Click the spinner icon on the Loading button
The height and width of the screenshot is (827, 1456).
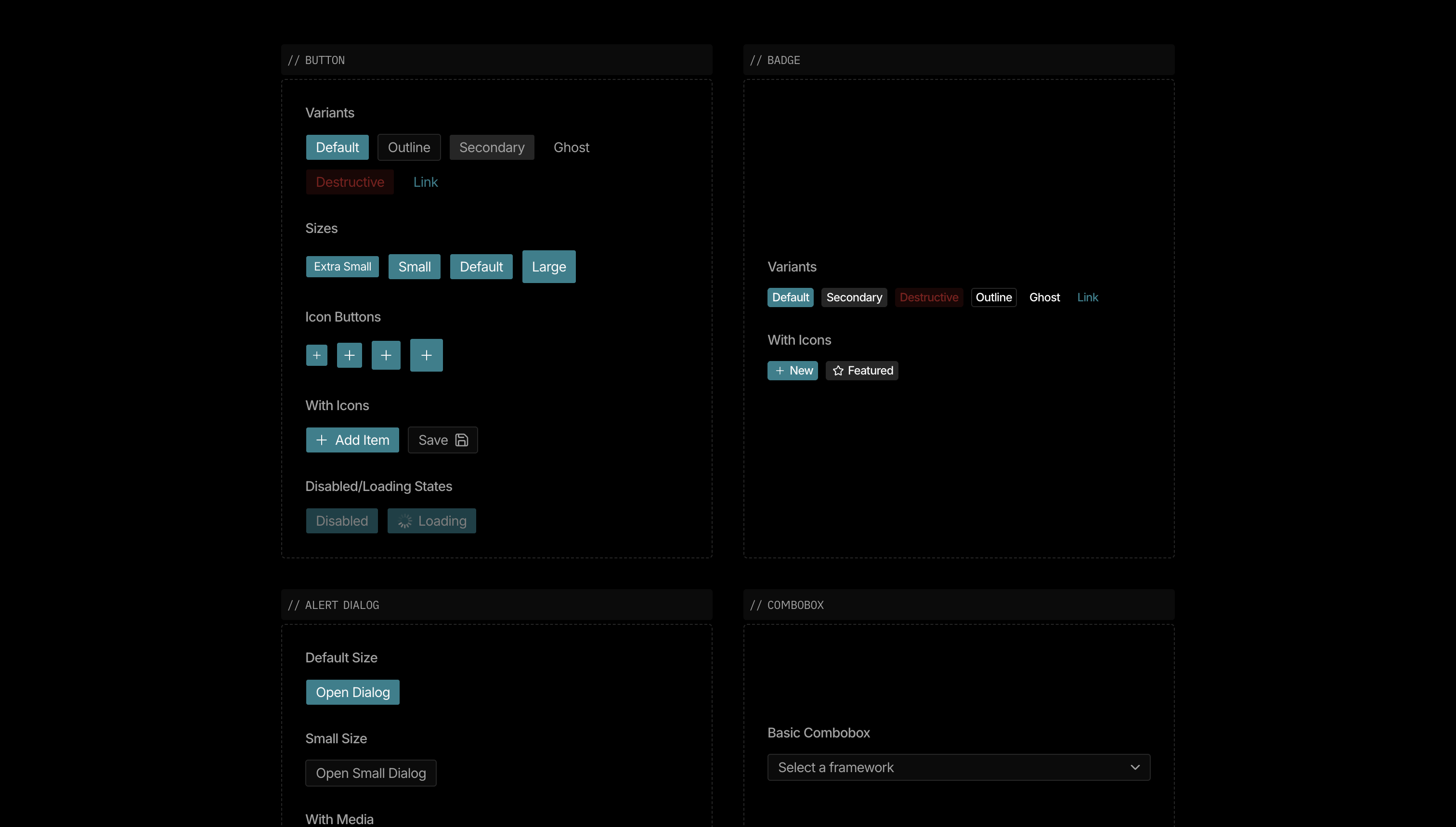coord(405,521)
